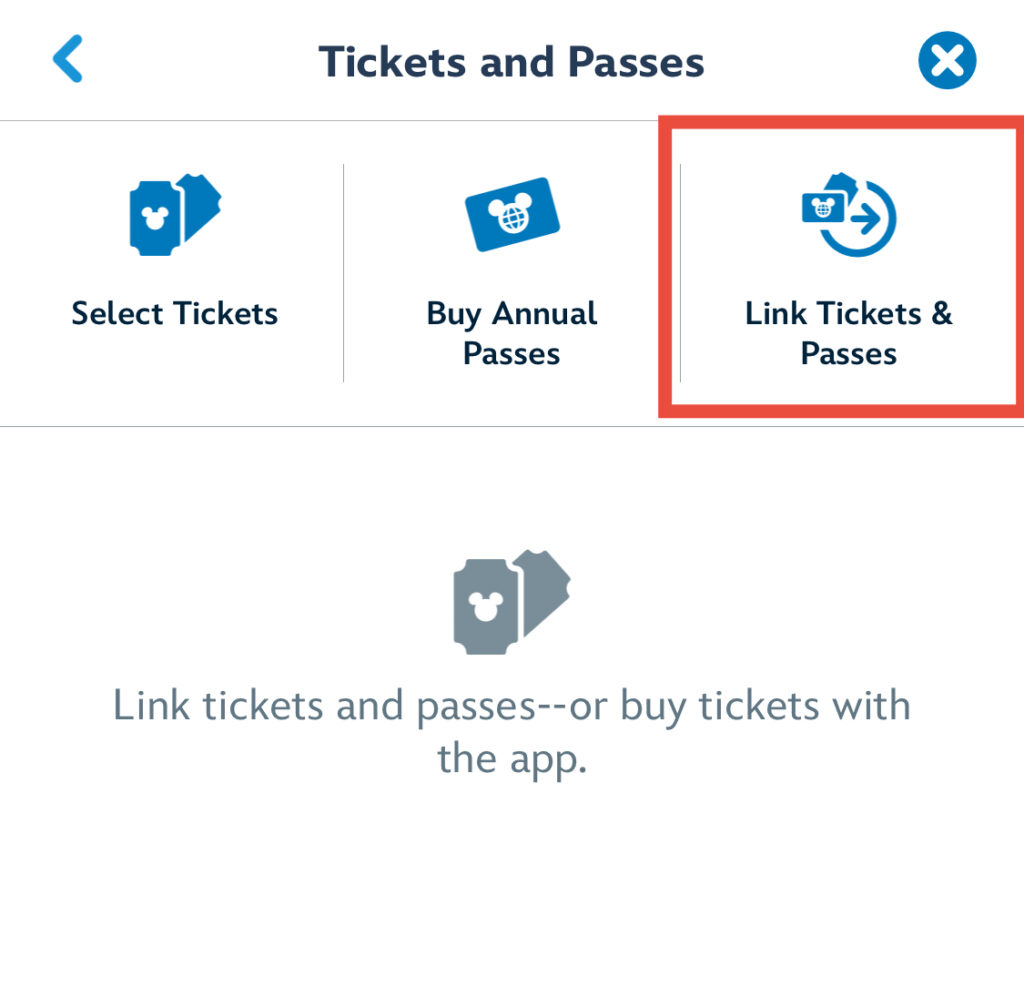
Task: Select the Link Tickets & Passes label
Action: pos(849,333)
